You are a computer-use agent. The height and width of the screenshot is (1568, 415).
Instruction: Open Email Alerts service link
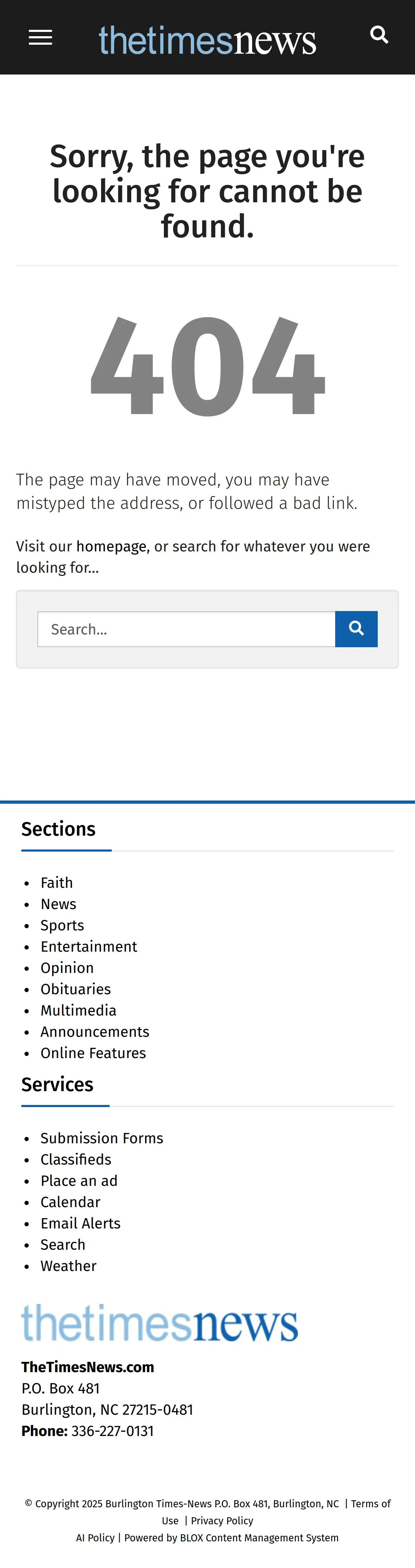[x=80, y=1223]
